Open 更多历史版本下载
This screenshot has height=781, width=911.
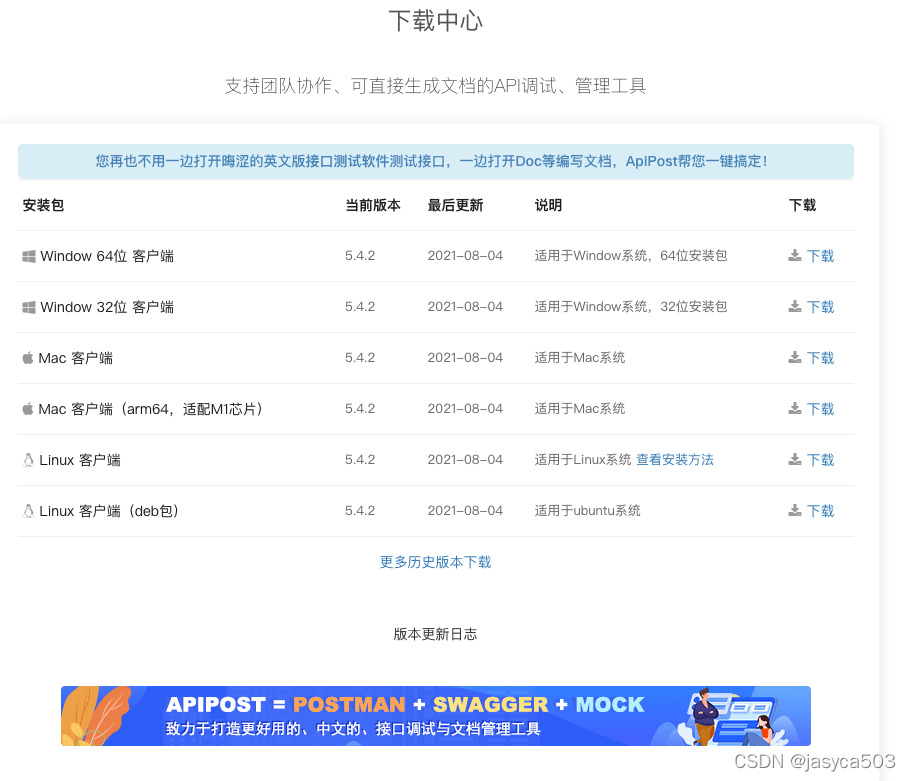pyautogui.click(x=435, y=562)
